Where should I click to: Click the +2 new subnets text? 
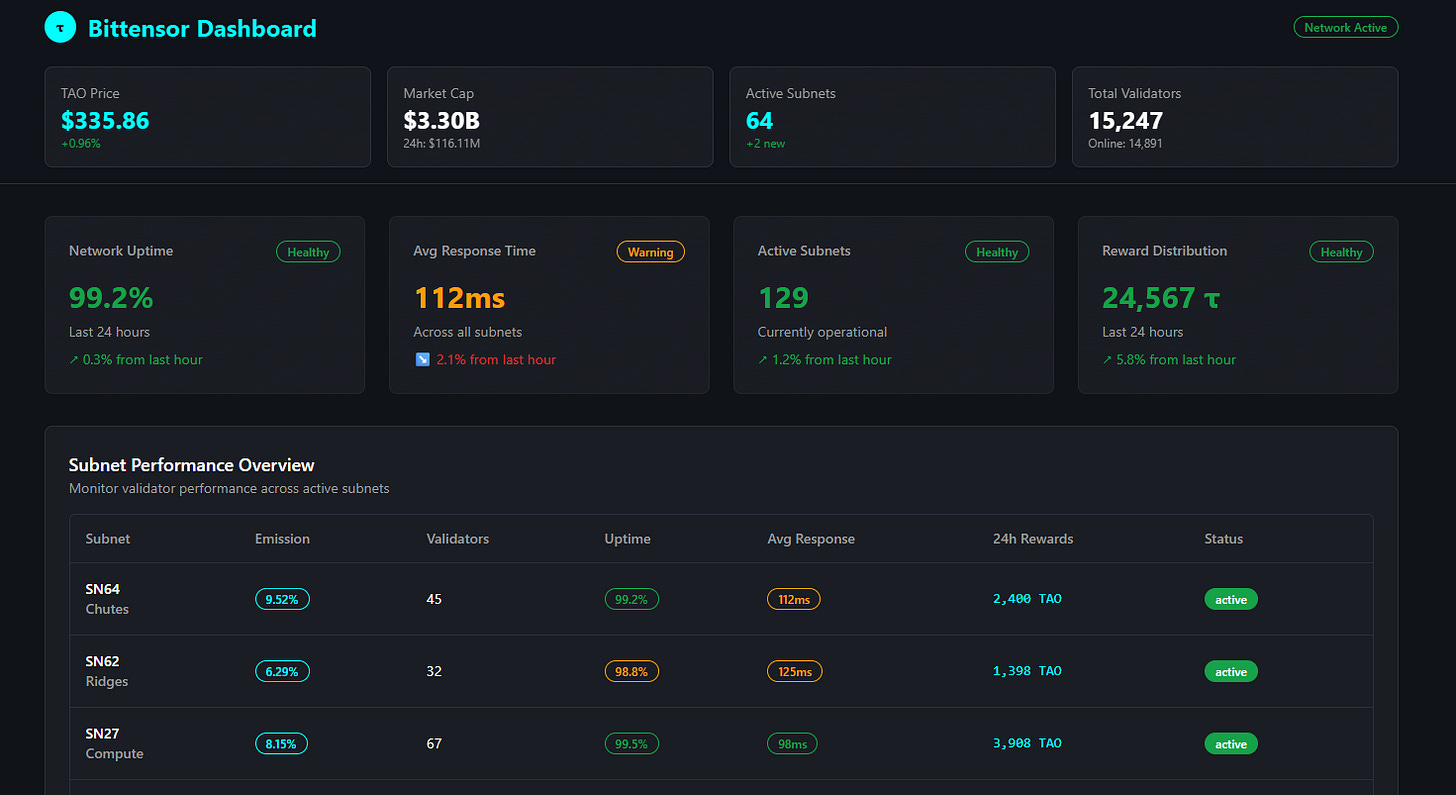pos(766,144)
